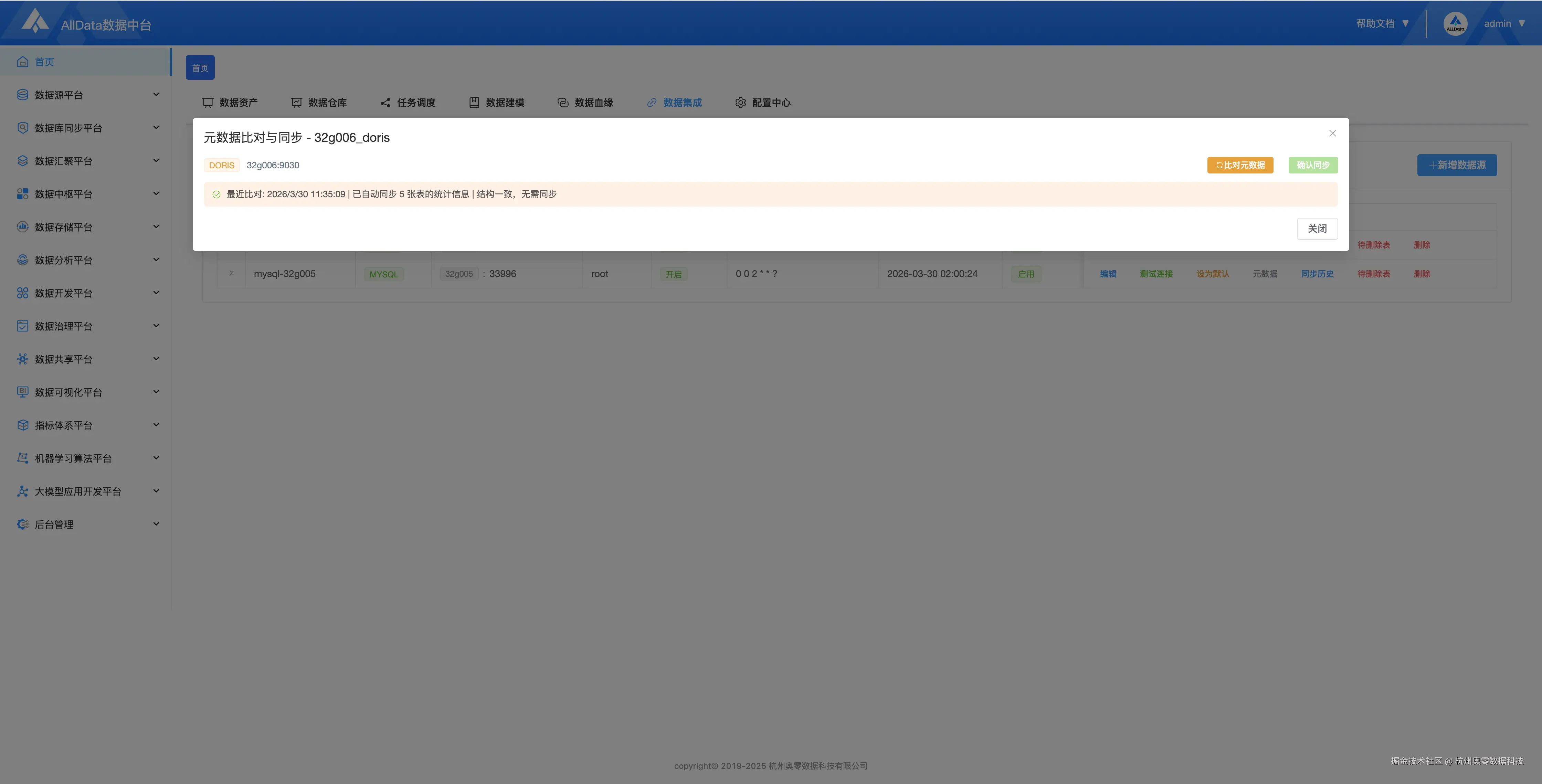Click the 首页 breadcrumb tag

coord(200,67)
